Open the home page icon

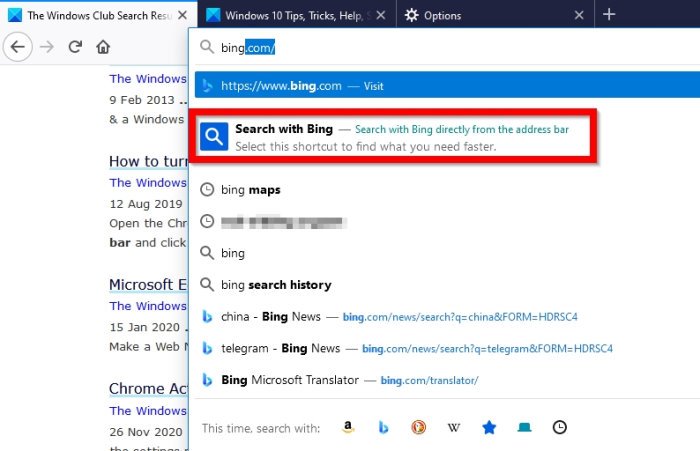coord(103,46)
